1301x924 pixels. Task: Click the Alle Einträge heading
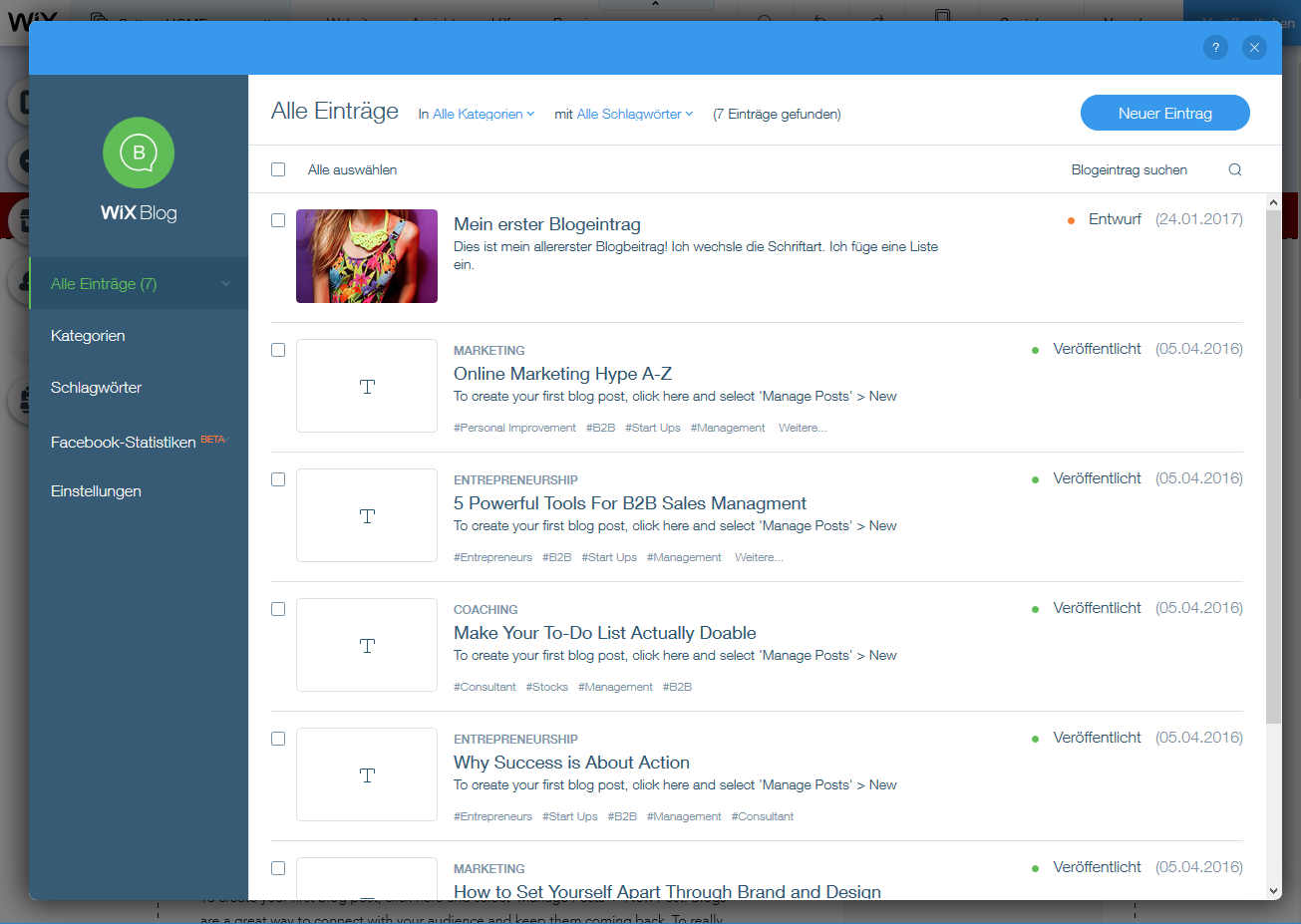pyautogui.click(x=335, y=111)
